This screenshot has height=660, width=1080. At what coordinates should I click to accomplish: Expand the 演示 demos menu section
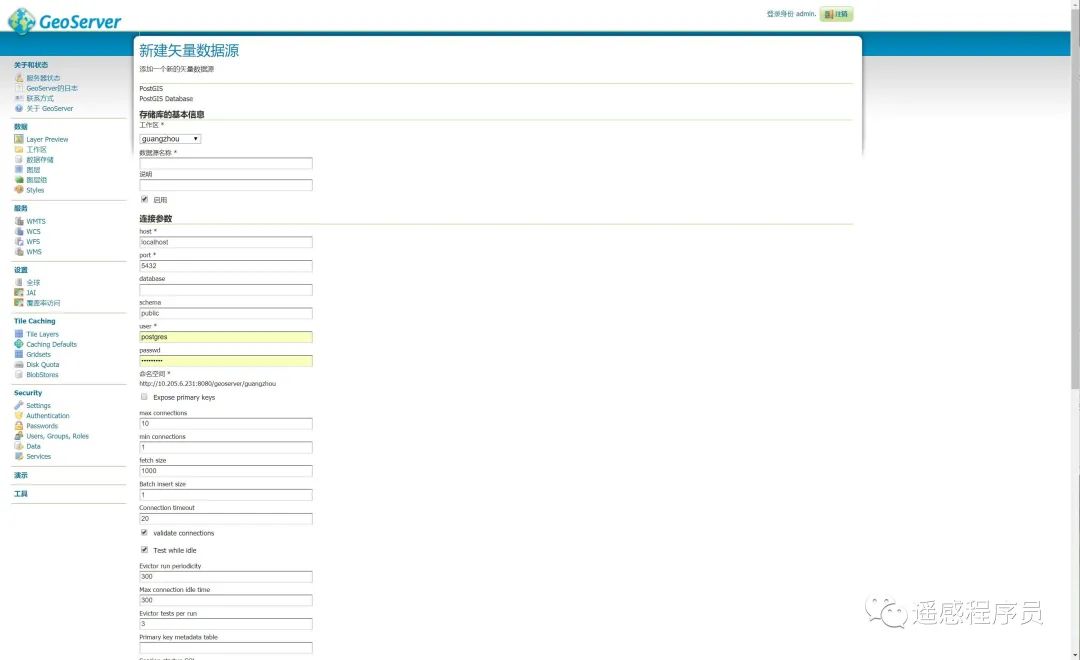tap(21, 475)
